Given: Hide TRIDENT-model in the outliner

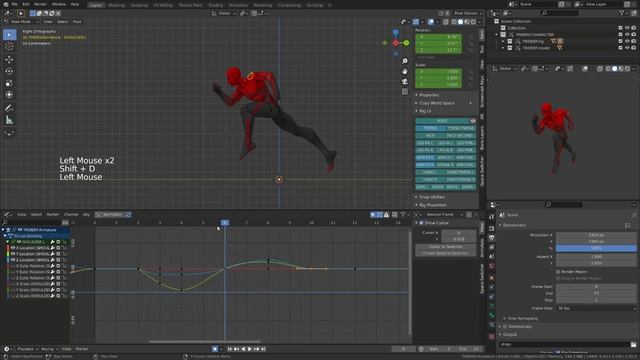Looking at the screenshot, I should point(627,48).
